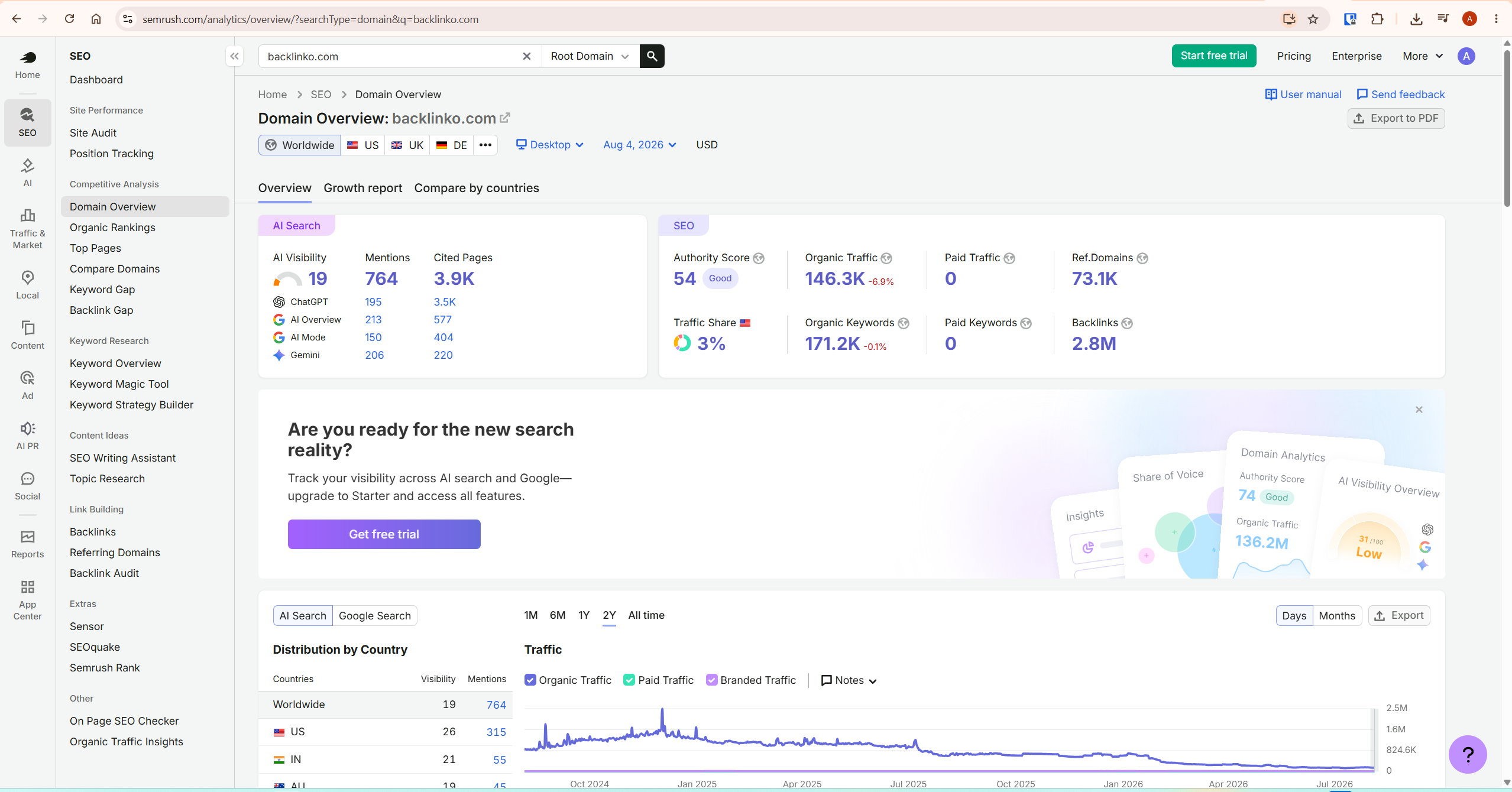
Task: Open more countries ellipsis button
Action: point(485,145)
